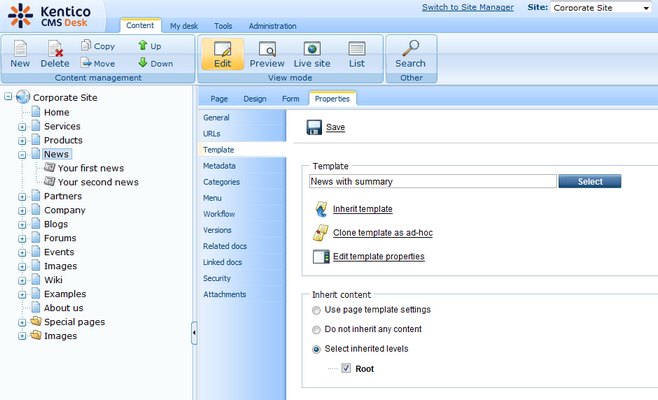Switch to the Design tab
Viewport: 658px width, 400px height.
(x=254, y=98)
